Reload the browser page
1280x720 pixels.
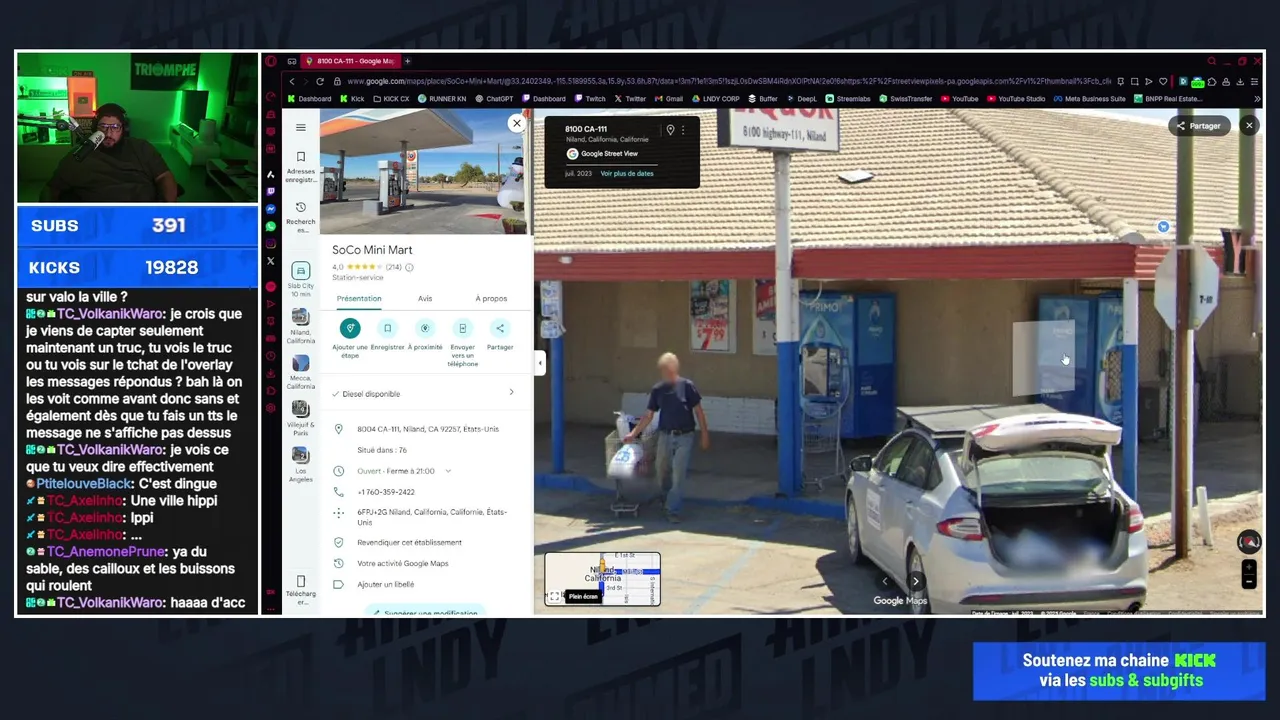(320, 81)
